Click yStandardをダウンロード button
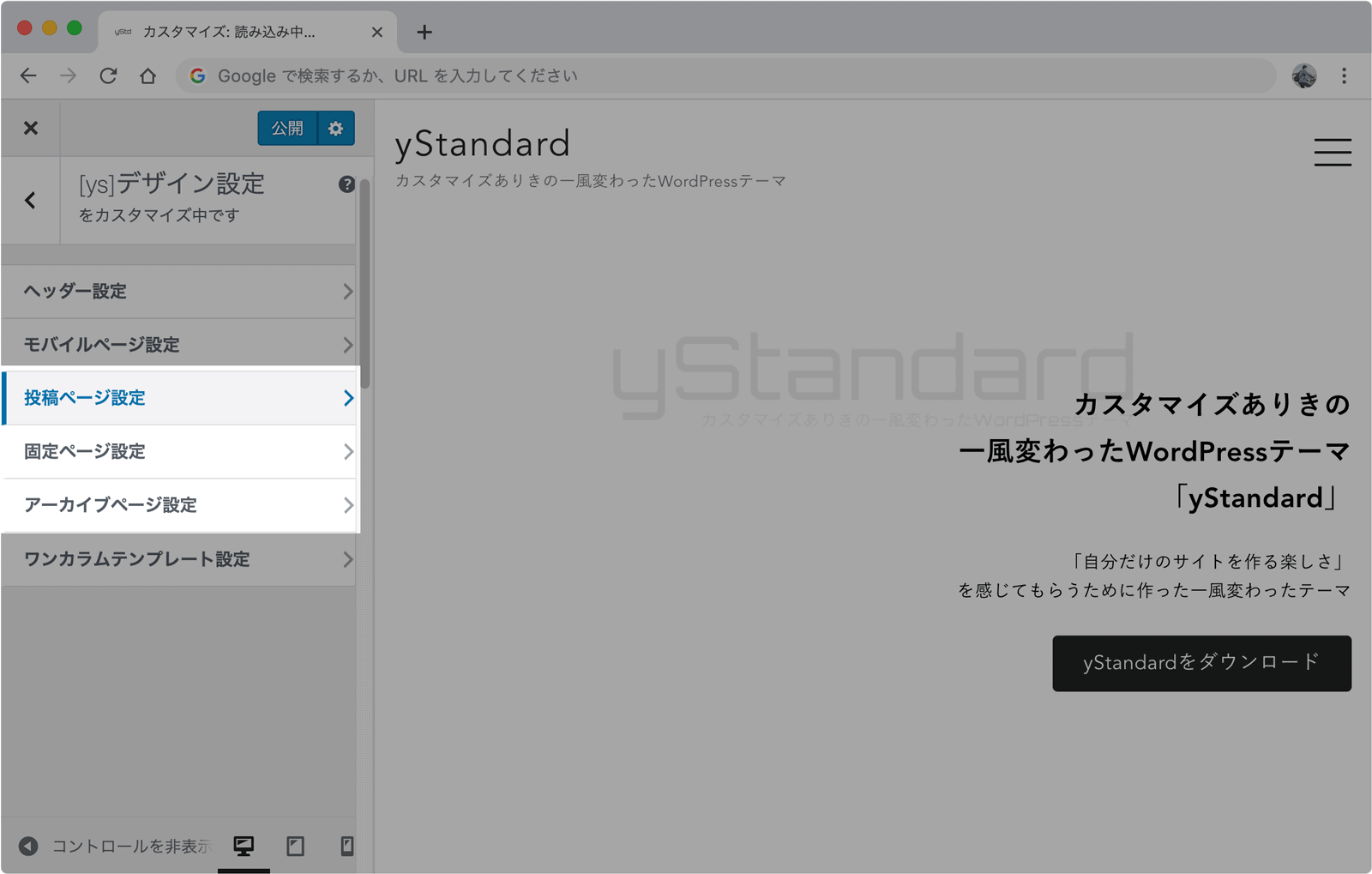This screenshot has height=874, width=1372. click(1201, 663)
